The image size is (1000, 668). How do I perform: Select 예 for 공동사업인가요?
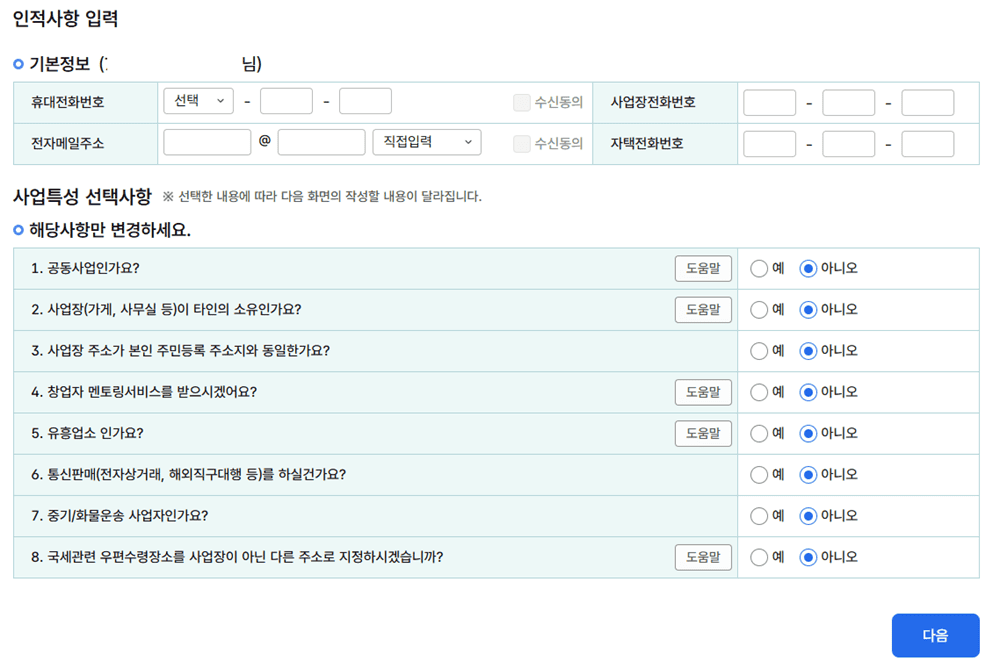(759, 269)
